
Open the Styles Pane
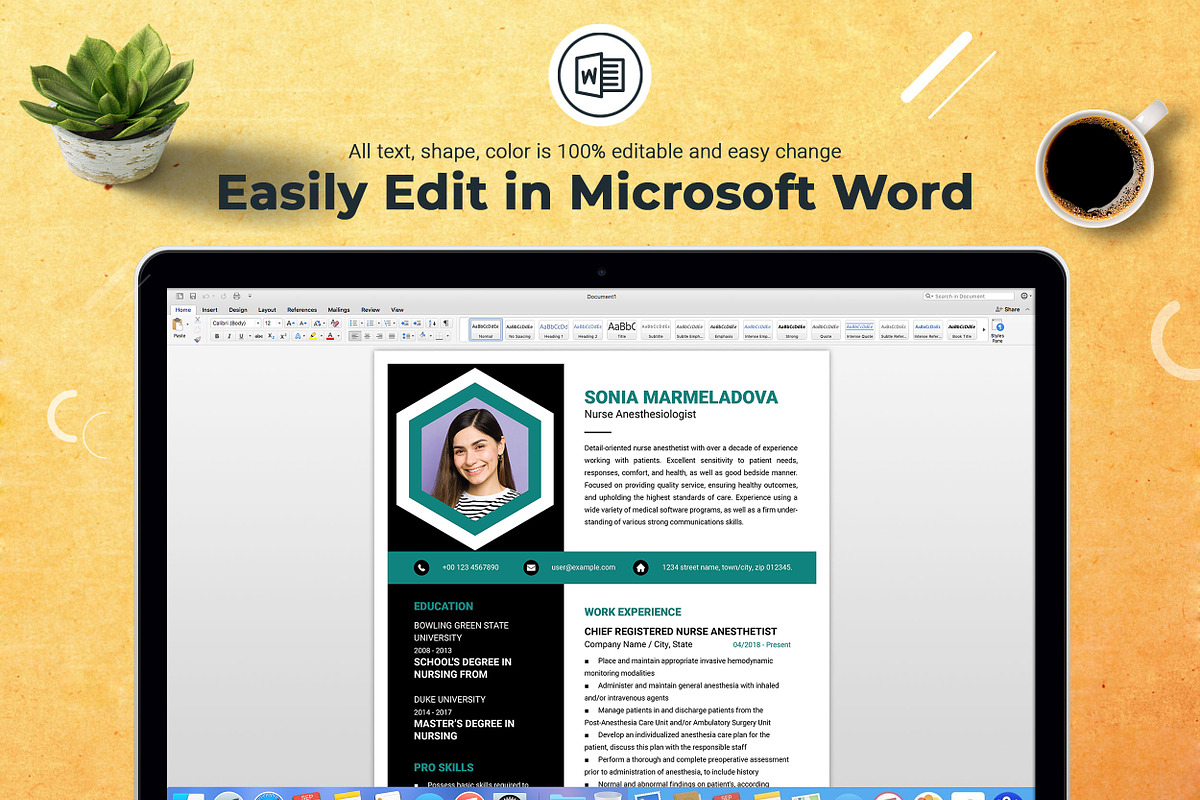coord(998,330)
